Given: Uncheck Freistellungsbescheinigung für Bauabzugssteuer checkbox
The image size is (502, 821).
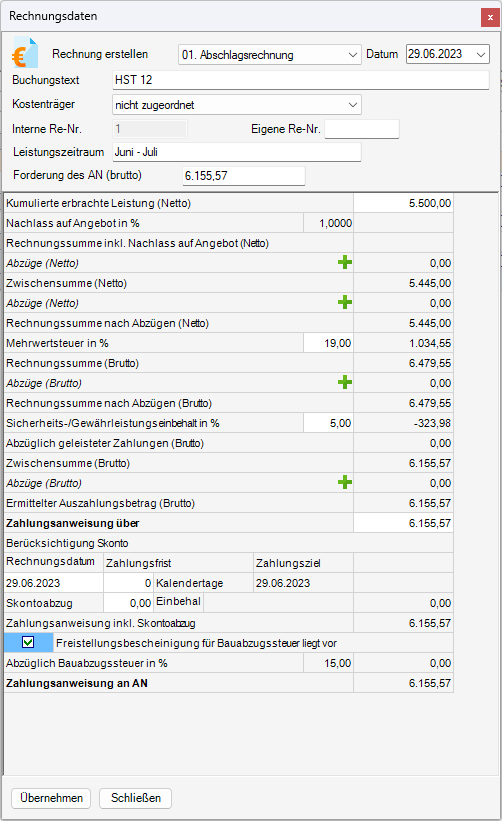Looking at the screenshot, I should pos(28,642).
